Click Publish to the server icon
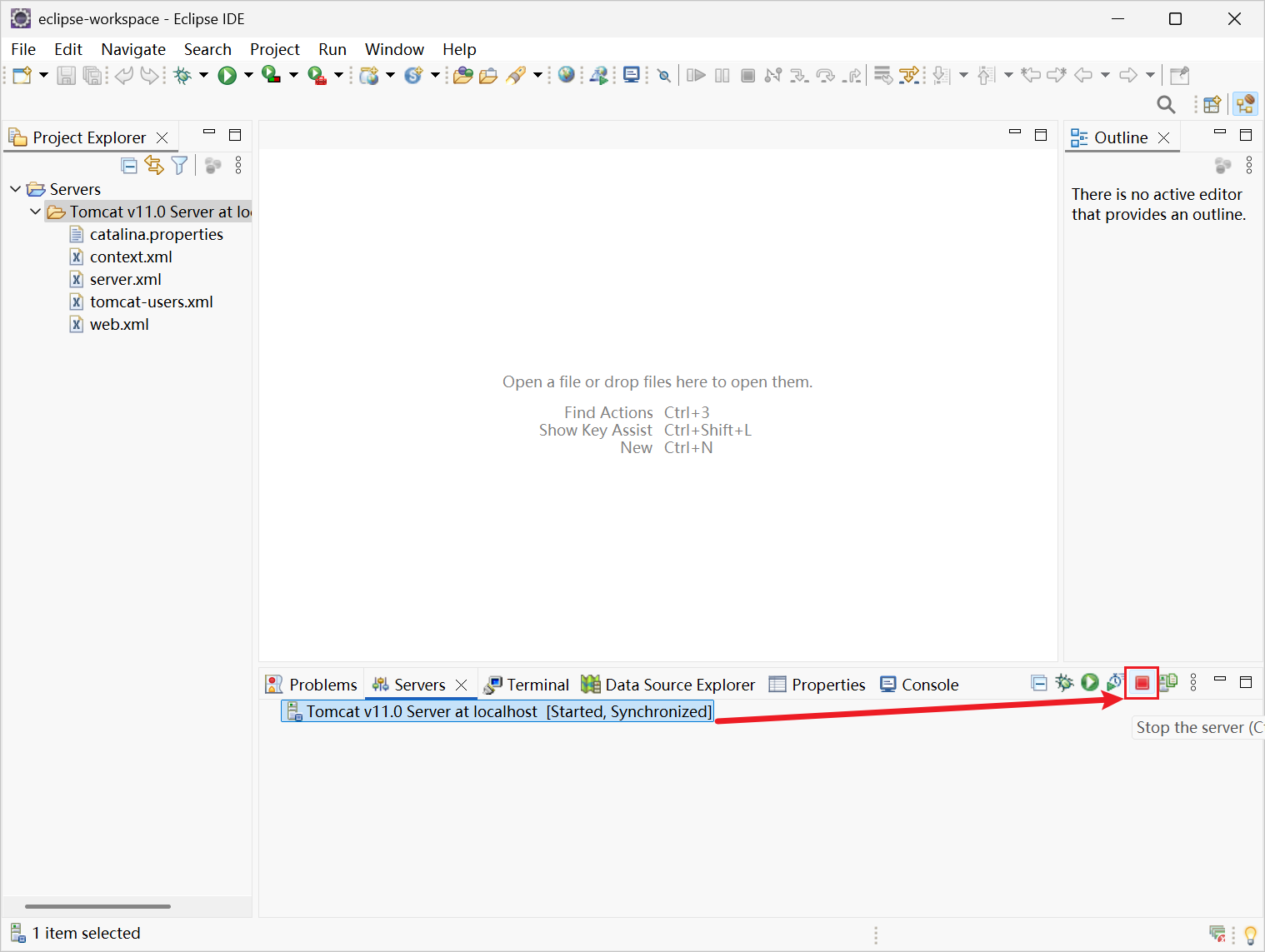 1168,683
